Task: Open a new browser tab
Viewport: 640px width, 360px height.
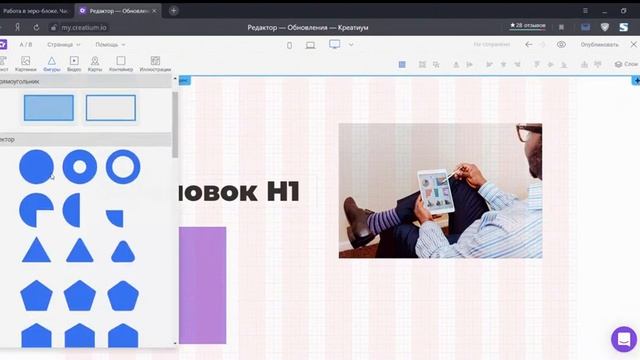Action: 173,11
